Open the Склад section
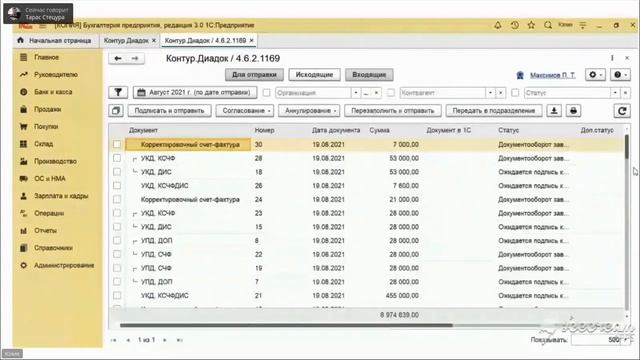This screenshot has width=640, height=360. tap(43, 144)
